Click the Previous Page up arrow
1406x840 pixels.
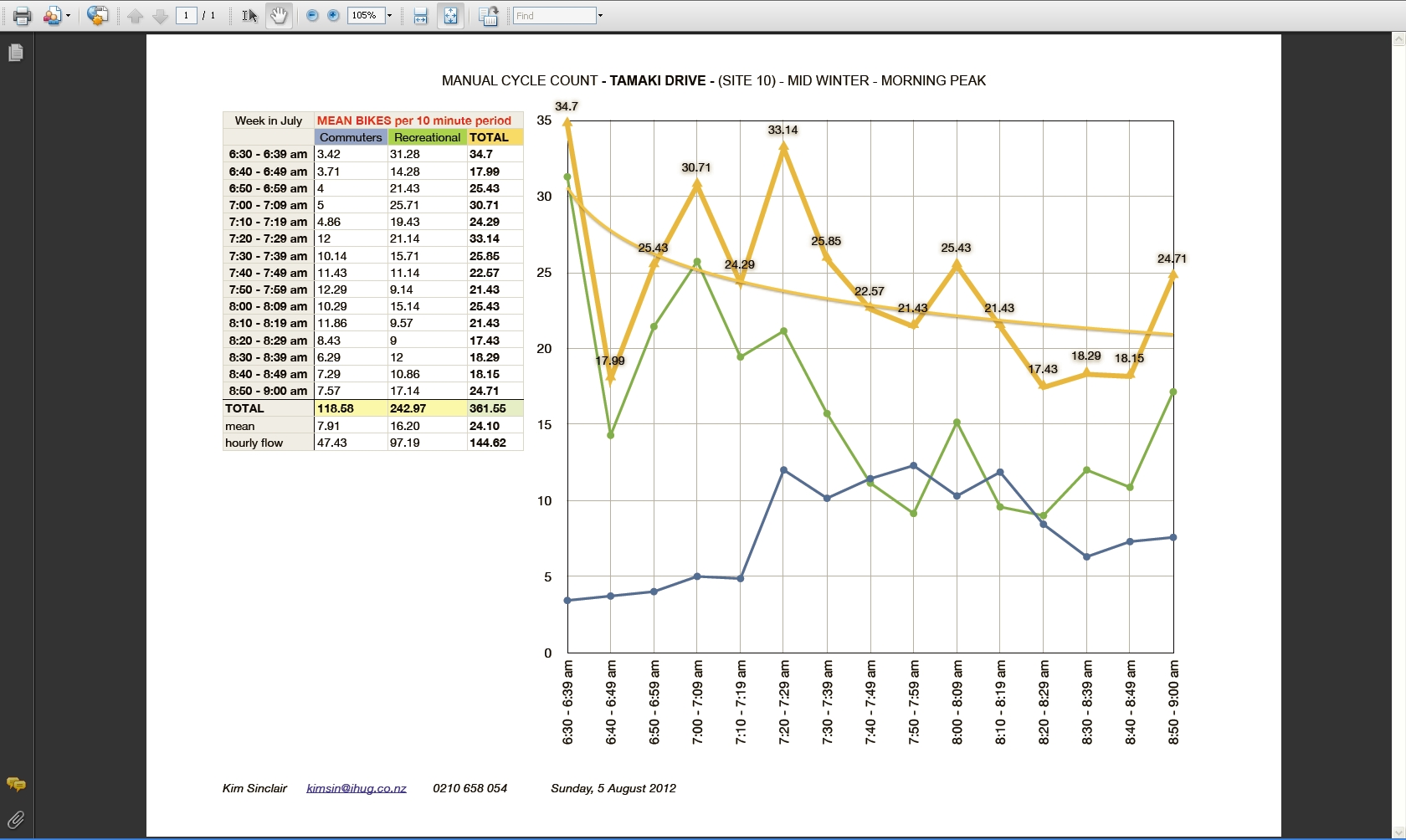(x=136, y=16)
